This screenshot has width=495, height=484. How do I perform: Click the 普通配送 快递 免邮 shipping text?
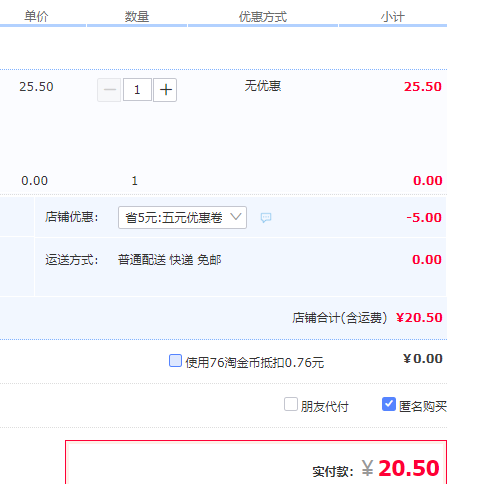169,260
